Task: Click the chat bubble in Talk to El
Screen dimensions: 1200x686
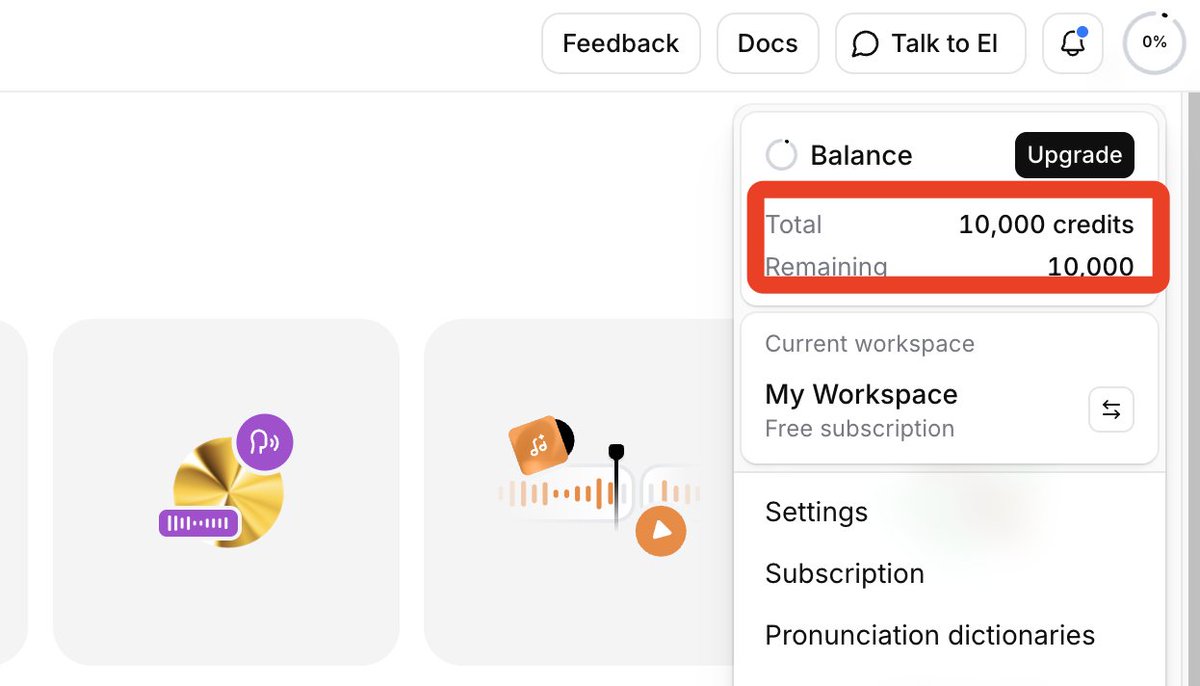Action: [x=865, y=44]
